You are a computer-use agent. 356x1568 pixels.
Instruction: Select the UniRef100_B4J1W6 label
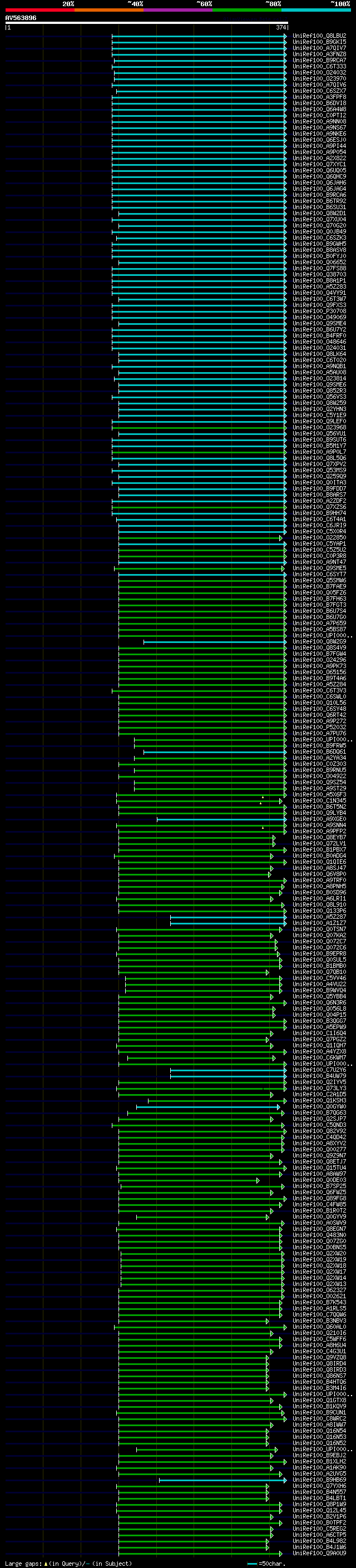(319, 1547)
